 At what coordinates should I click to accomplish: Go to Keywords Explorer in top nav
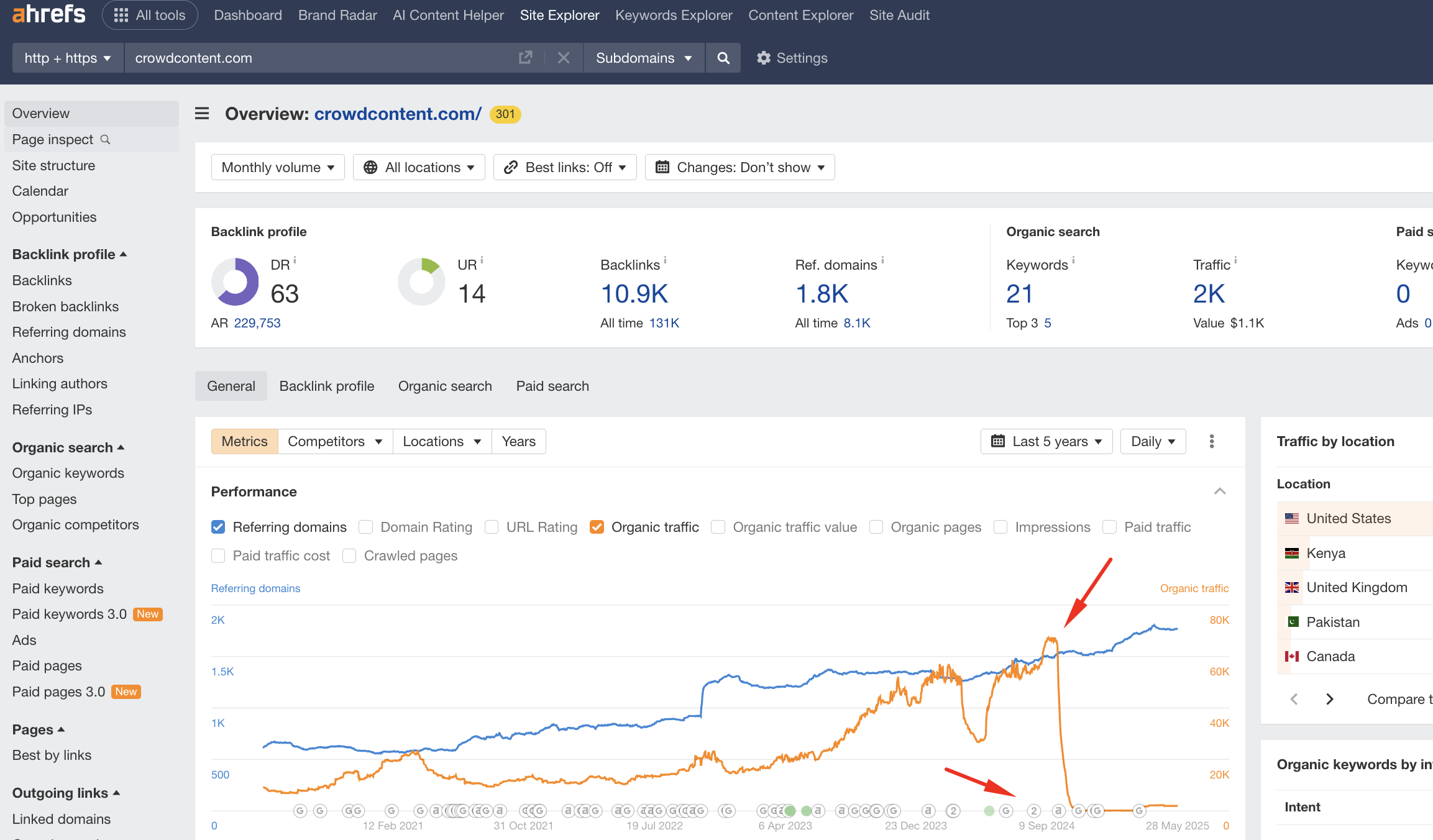tap(674, 15)
